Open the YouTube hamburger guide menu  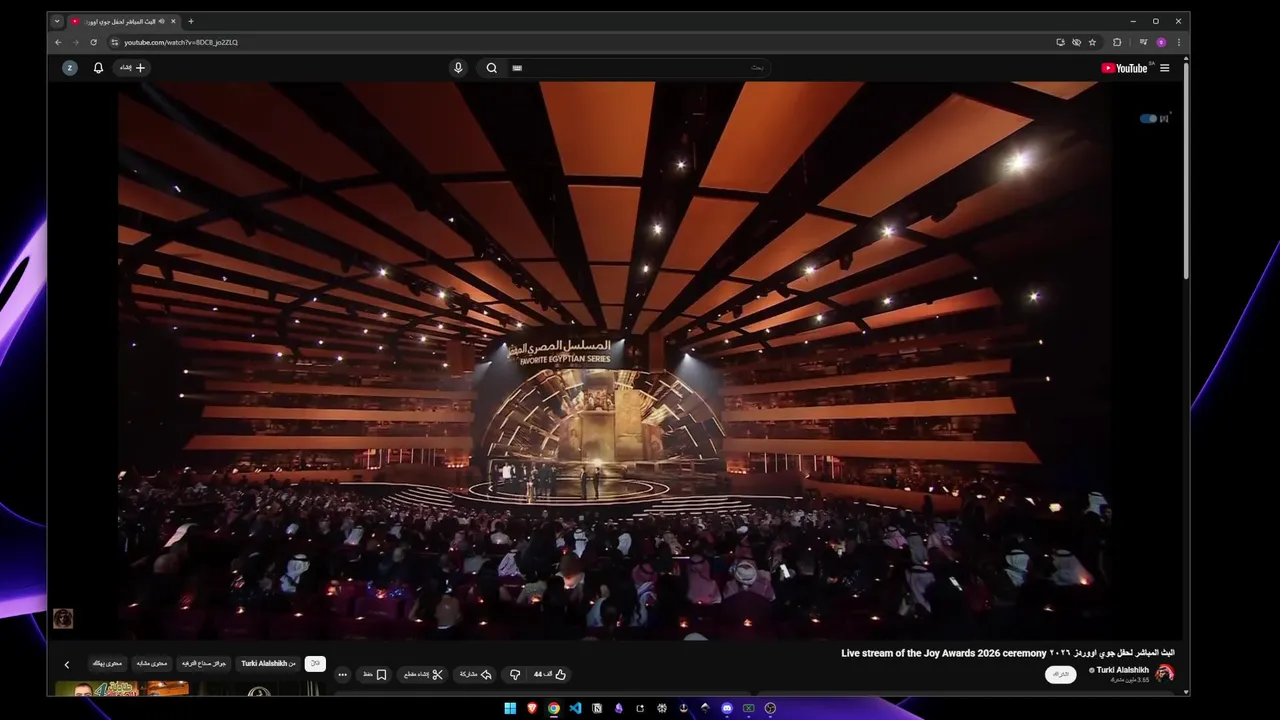pyautogui.click(x=1165, y=68)
